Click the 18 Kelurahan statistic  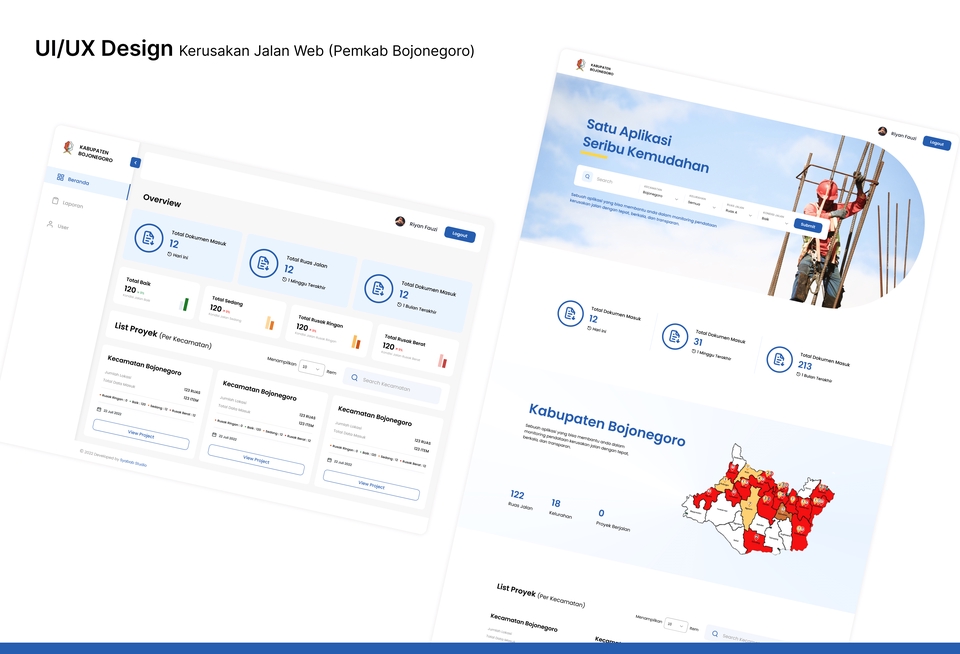[x=559, y=508]
